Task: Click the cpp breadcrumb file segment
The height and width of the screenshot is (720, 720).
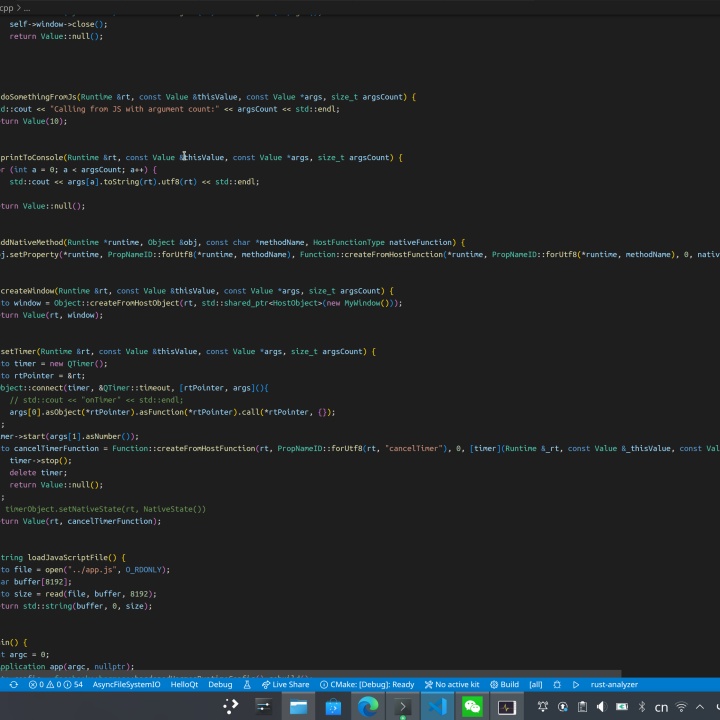Action: 6,8
